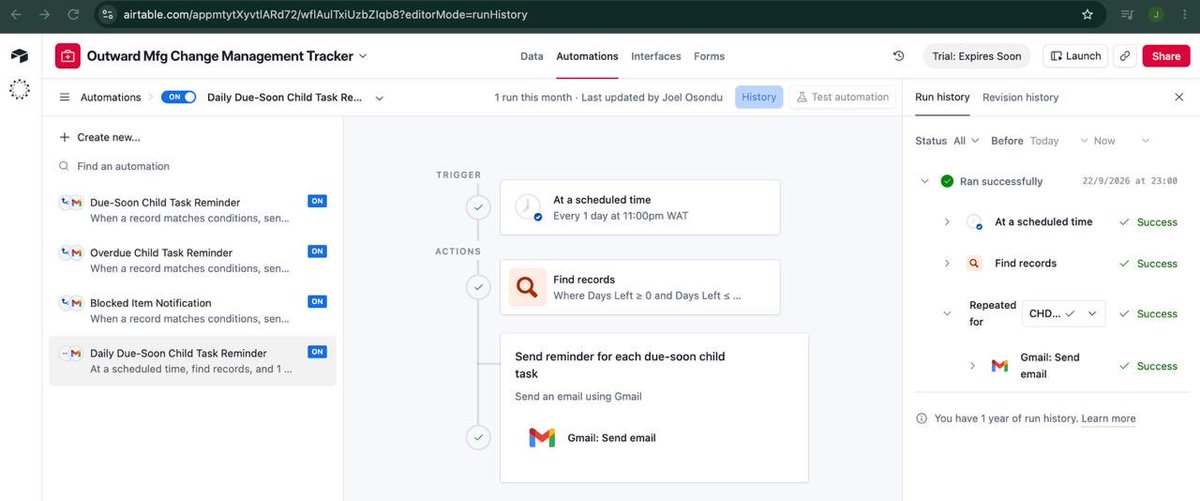This screenshot has width=1200, height=501.
Task: Toggle ON badge for Blocked Item Notification
Action: click(x=317, y=301)
